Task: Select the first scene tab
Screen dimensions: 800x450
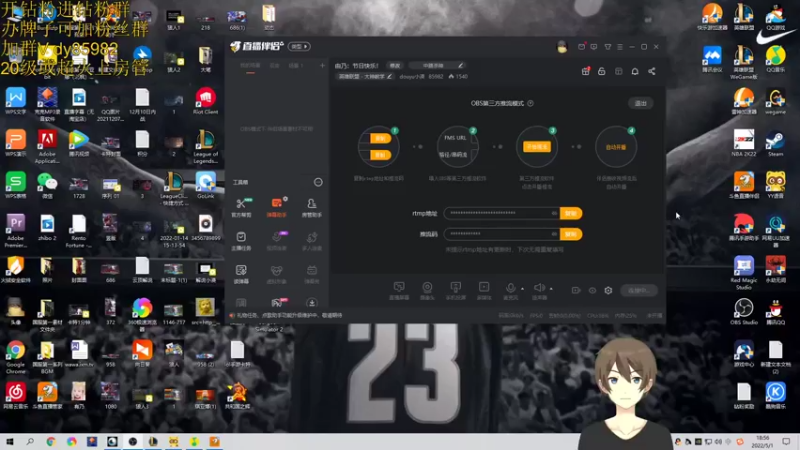Action: click(250, 66)
